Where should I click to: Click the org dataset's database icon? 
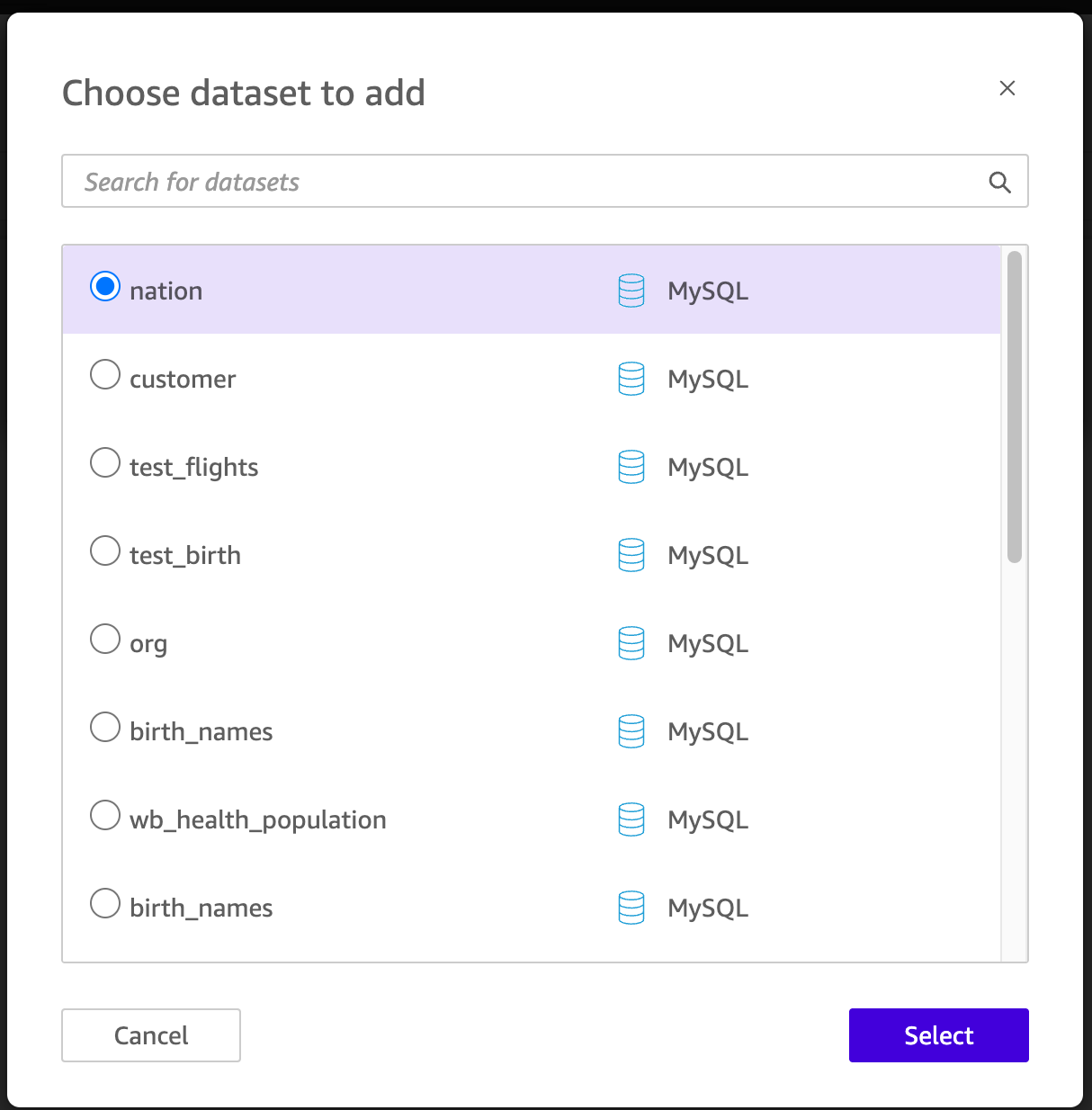click(631, 643)
